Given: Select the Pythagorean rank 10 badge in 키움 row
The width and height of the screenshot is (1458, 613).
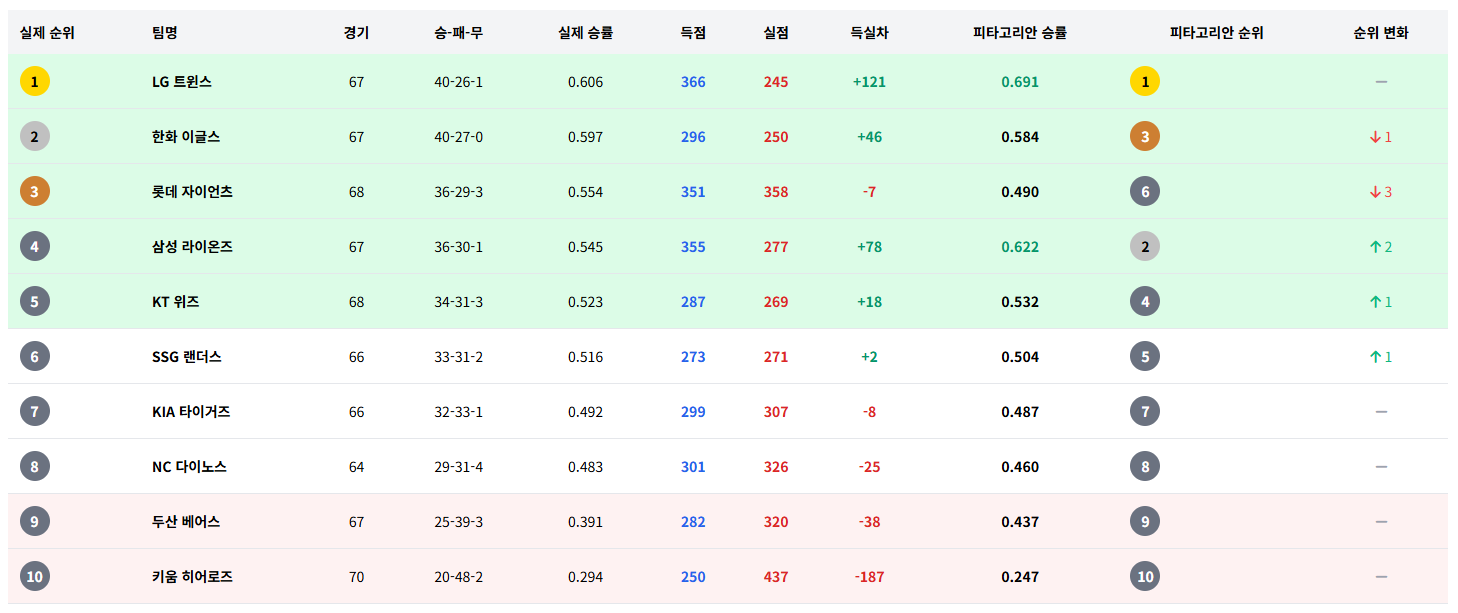Looking at the screenshot, I should point(1145,577).
